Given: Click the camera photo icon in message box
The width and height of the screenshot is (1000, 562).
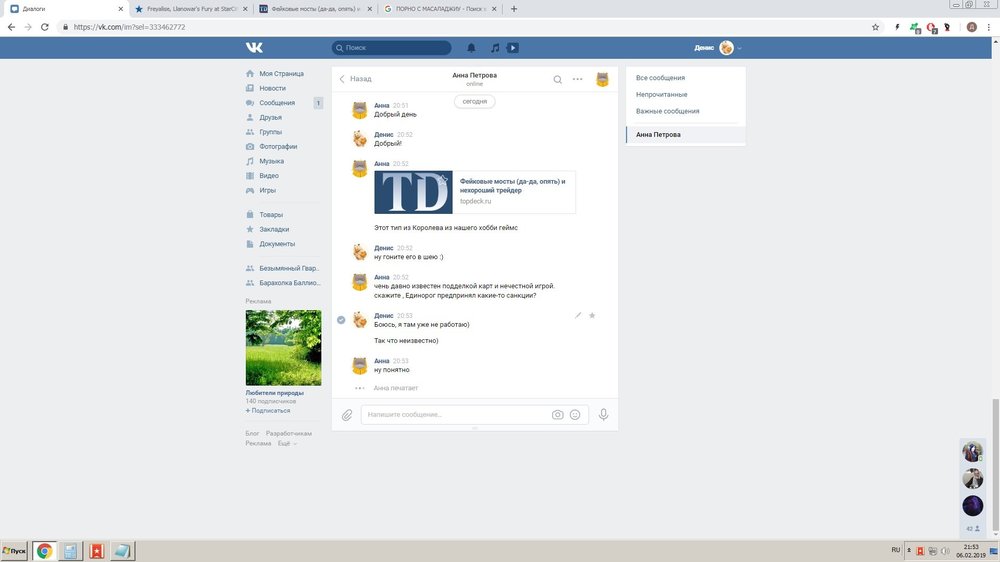Looking at the screenshot, I should pyautogui.click(x=557, y=415).
